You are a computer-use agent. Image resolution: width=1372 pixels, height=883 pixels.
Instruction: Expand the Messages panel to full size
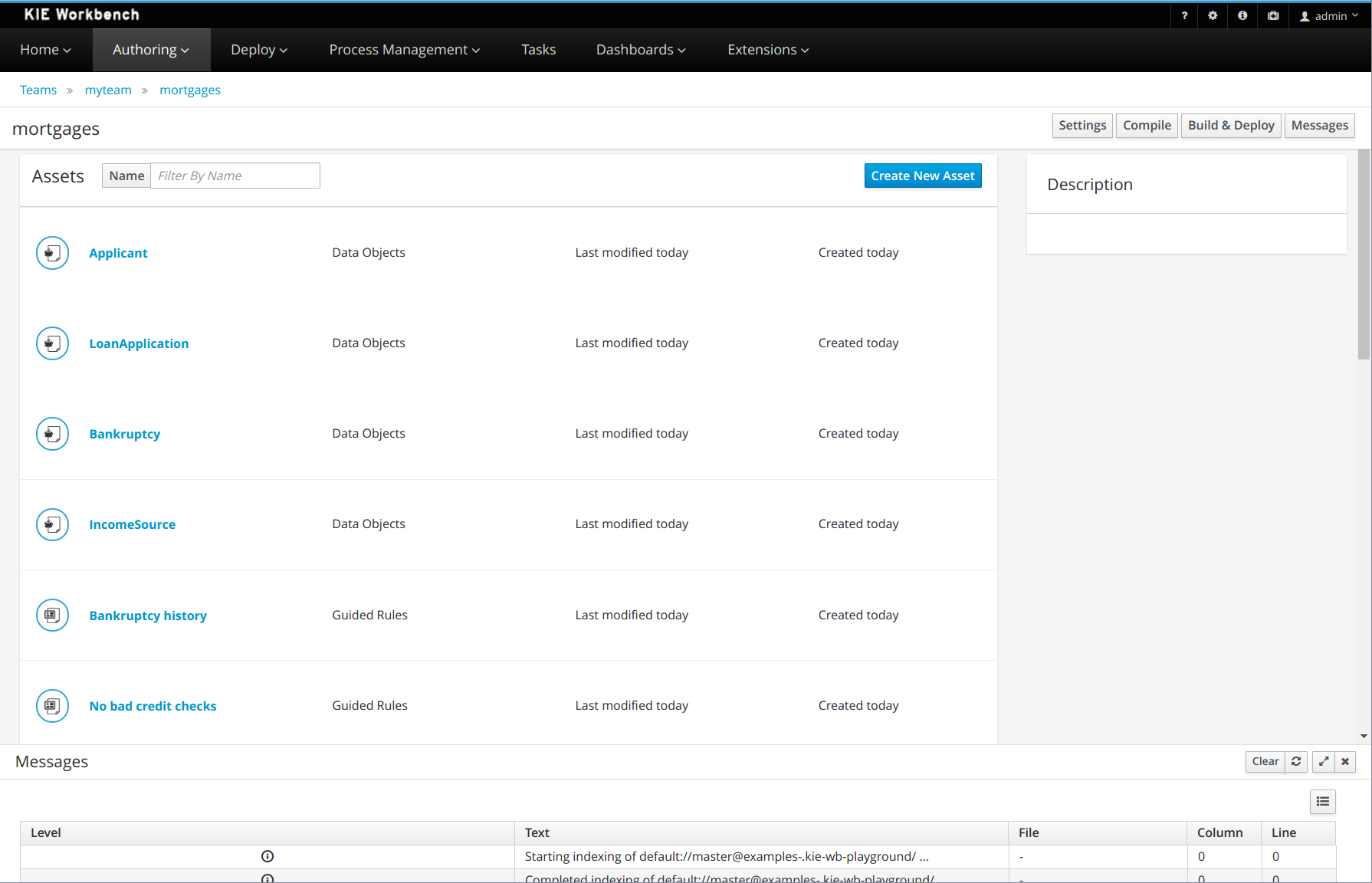(1324, 761)
